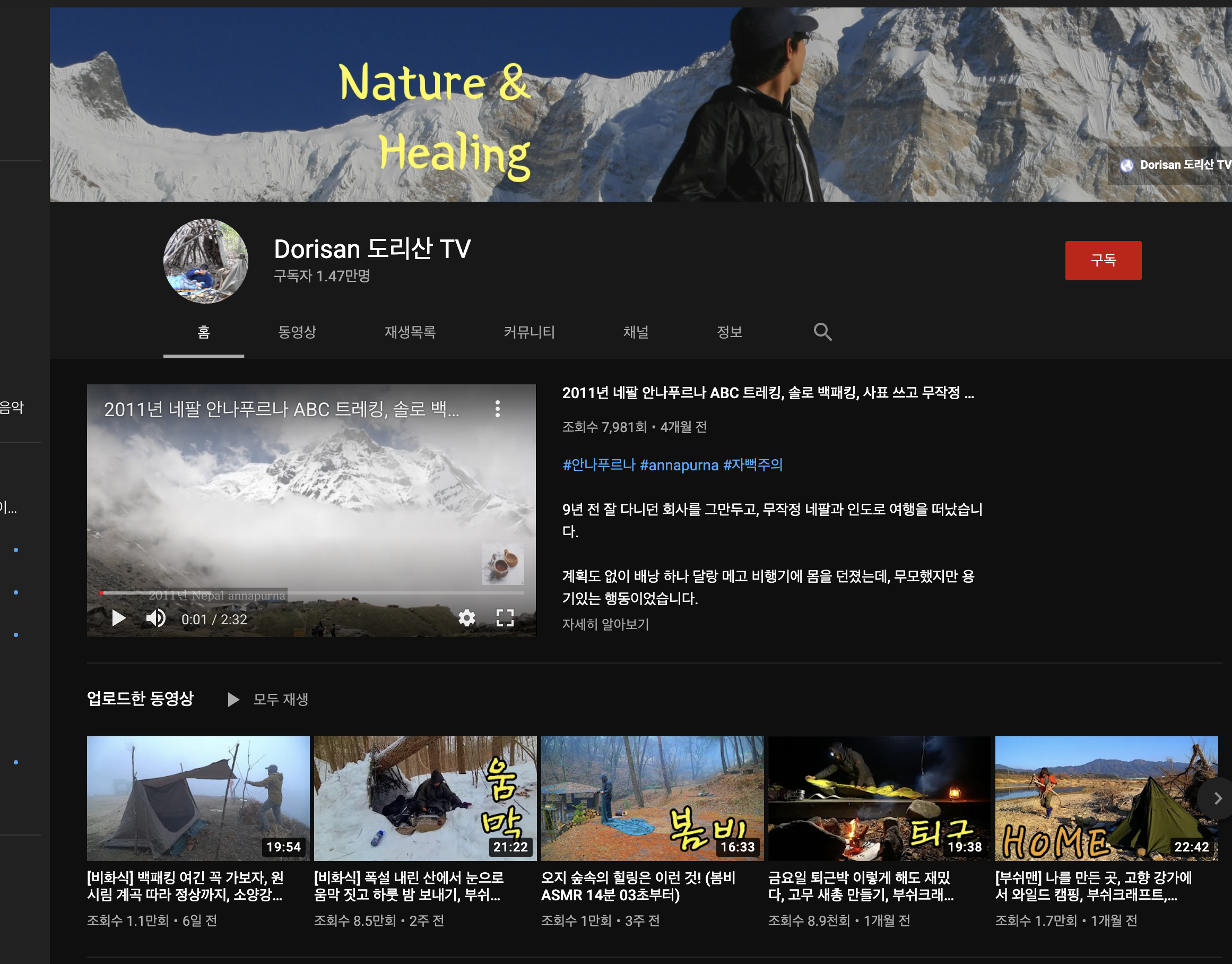This screenshot has height=964, width=1232.
Task: Click the 0:01 / 2:32 time display
Action: point(214,619)
